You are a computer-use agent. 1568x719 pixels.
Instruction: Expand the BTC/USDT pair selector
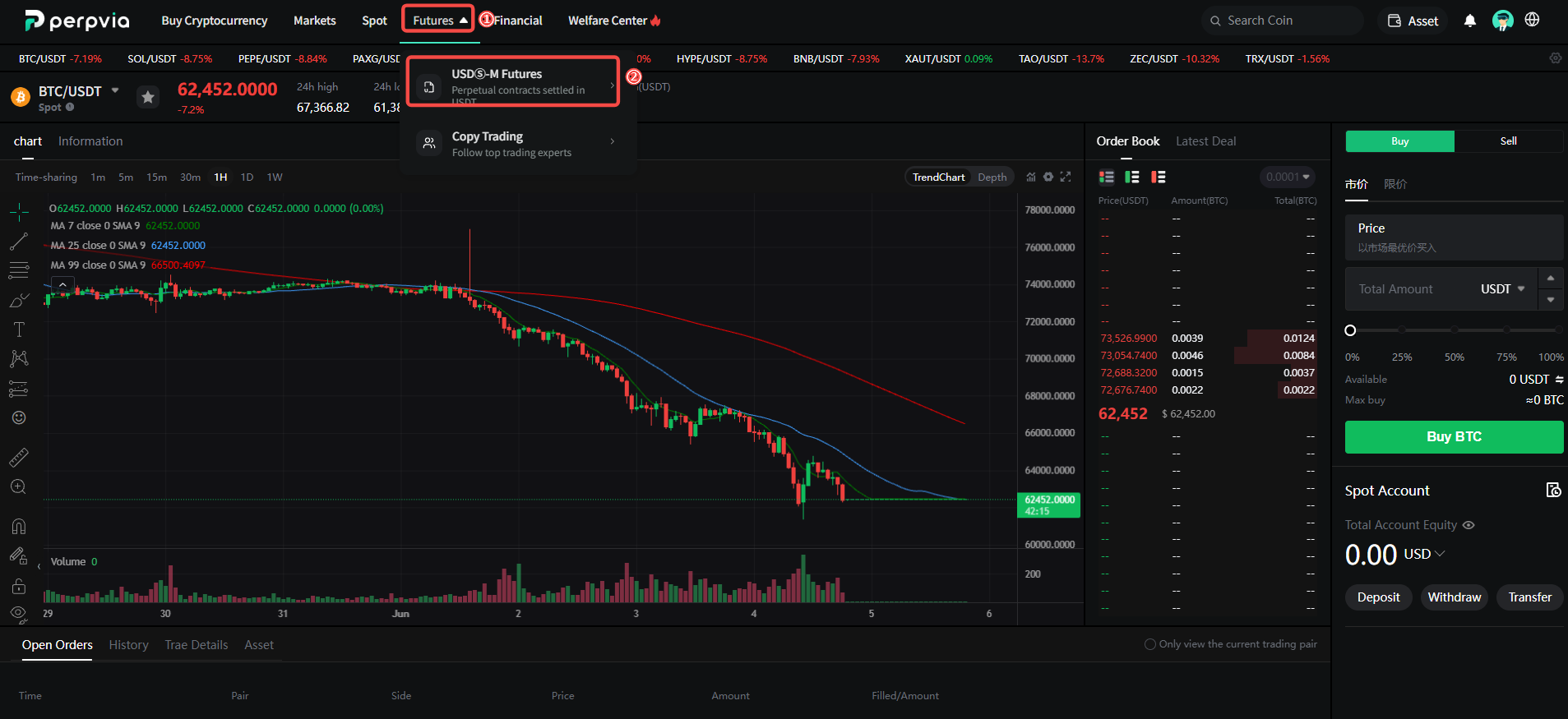(x=115, y=90)
